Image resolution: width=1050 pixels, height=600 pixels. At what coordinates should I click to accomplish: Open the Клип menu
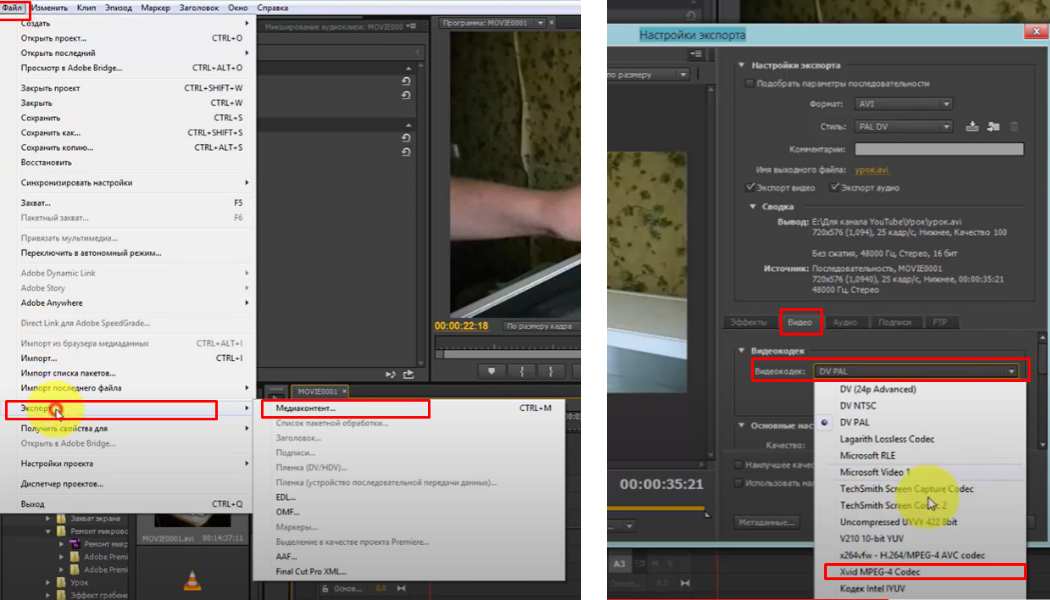(x=86, y=7)
